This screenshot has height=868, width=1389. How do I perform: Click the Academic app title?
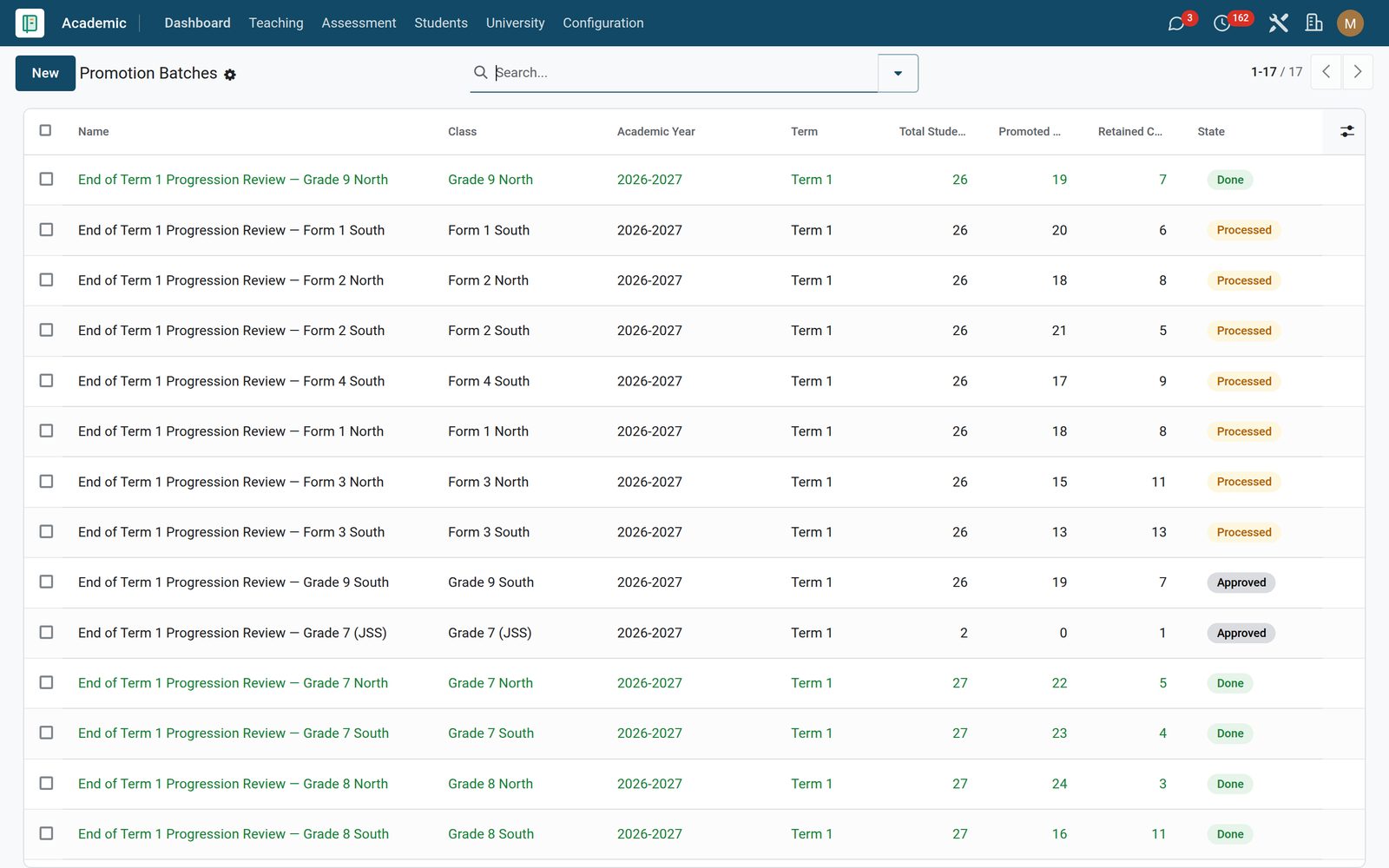[x=94, y=23]
